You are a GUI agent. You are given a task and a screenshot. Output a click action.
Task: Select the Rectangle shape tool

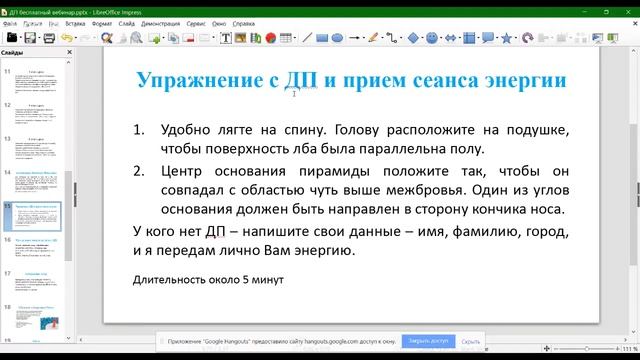coord(322,38)
